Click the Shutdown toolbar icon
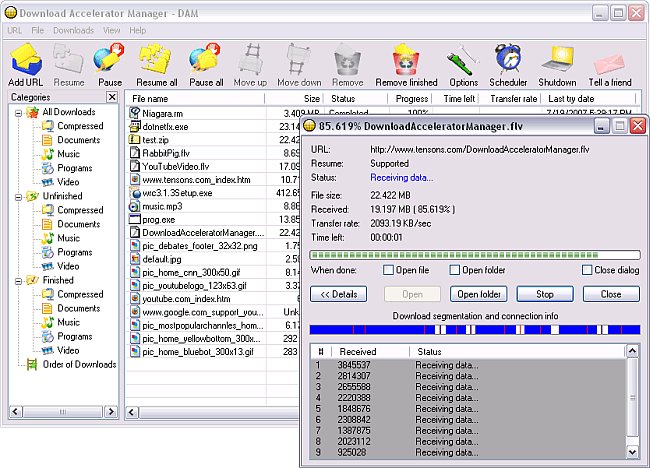This screenshot has width=650, height=468. pos(557,62)
